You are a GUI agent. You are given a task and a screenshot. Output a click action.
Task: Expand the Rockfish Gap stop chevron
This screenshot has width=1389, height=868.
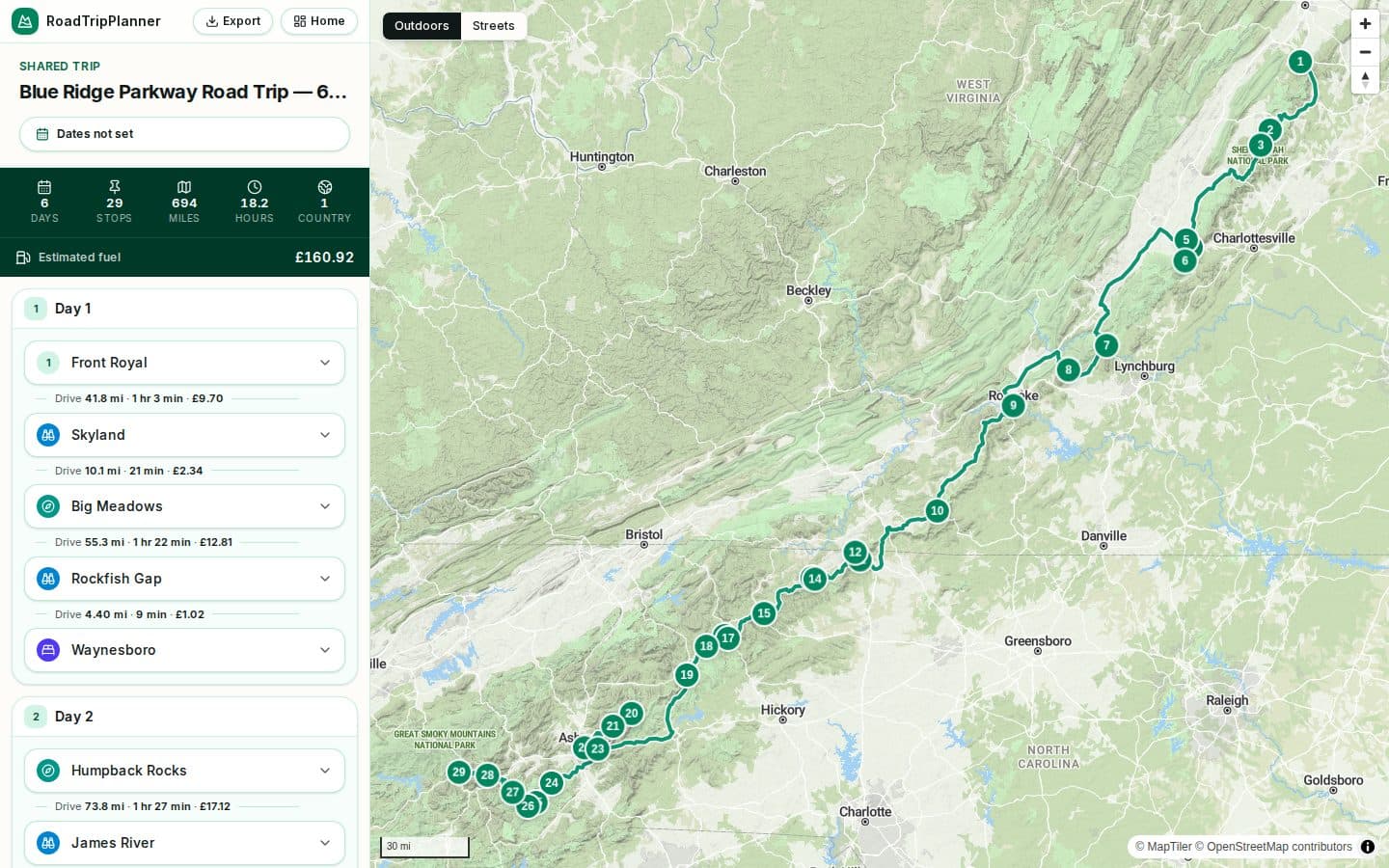pos(325,579)
